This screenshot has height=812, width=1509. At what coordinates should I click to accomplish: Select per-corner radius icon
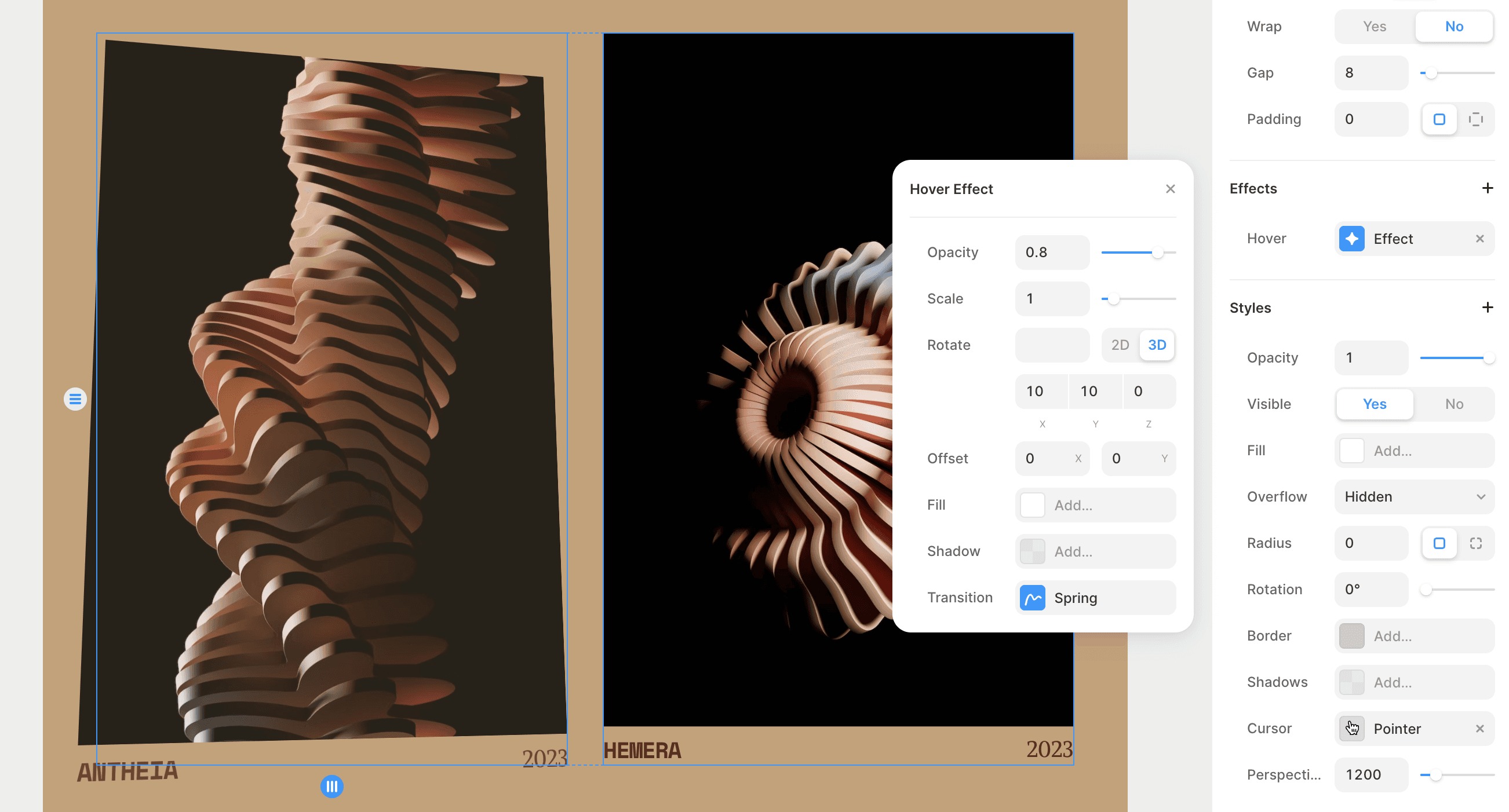[x=1475, y=543]
